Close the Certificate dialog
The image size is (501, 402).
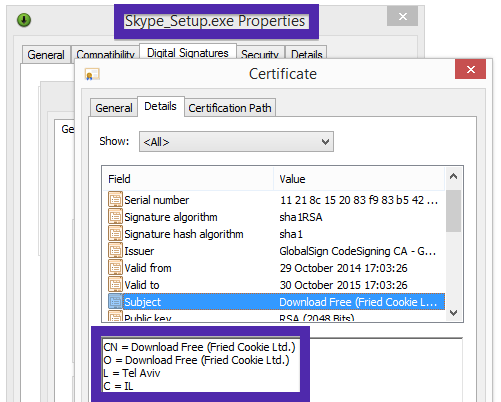[x=470, y=69]
